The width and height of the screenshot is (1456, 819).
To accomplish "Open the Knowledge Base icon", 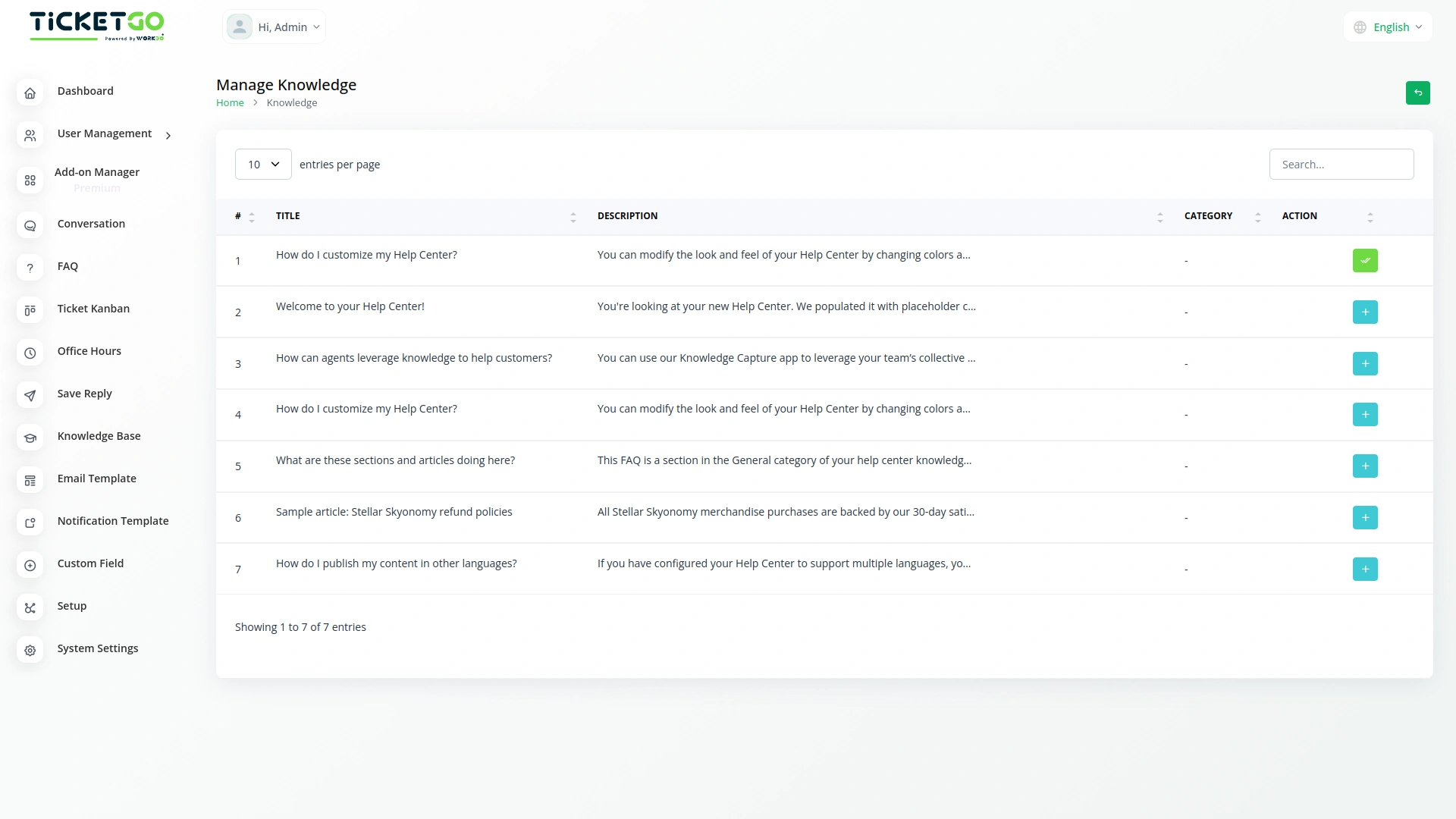I will click(x=30, y=438).
